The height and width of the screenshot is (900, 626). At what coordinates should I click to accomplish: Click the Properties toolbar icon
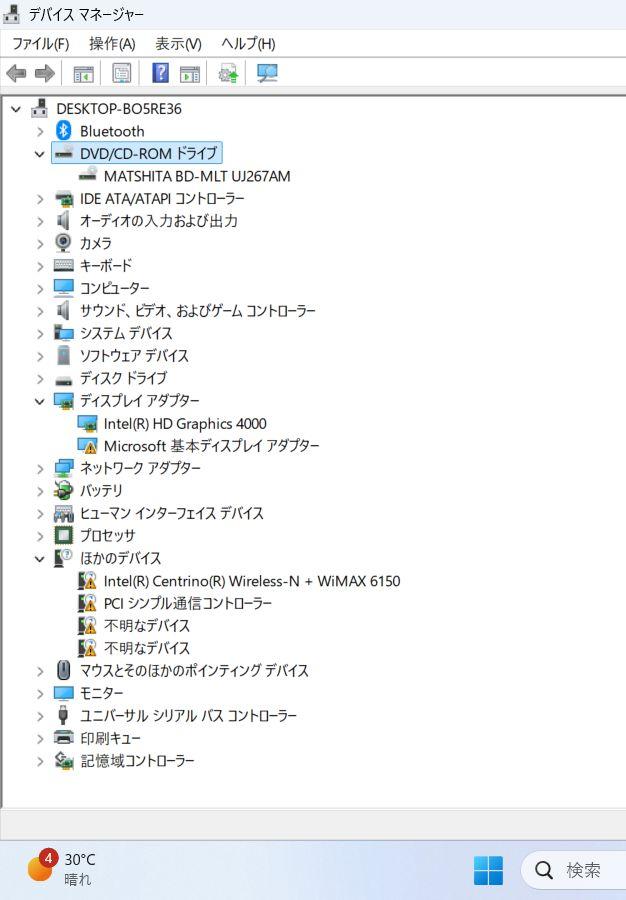121,73
